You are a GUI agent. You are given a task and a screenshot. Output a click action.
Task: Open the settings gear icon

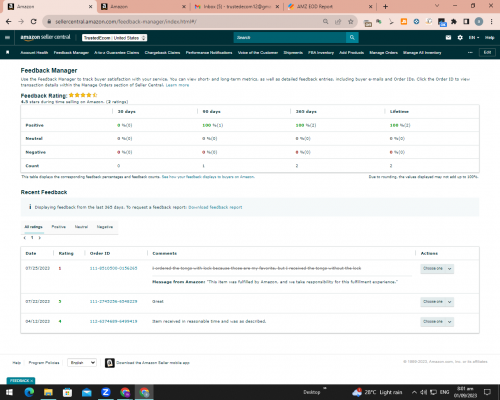(460, 37)
